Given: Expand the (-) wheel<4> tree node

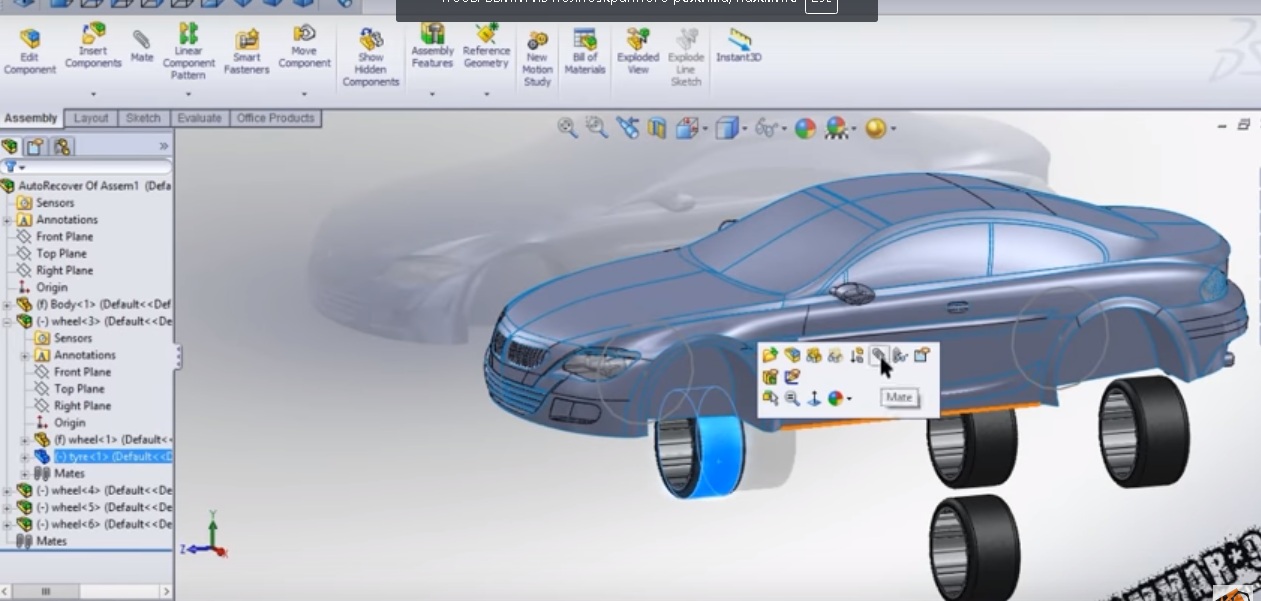Looking at the screenshot, I should click(x=7, y=490).
